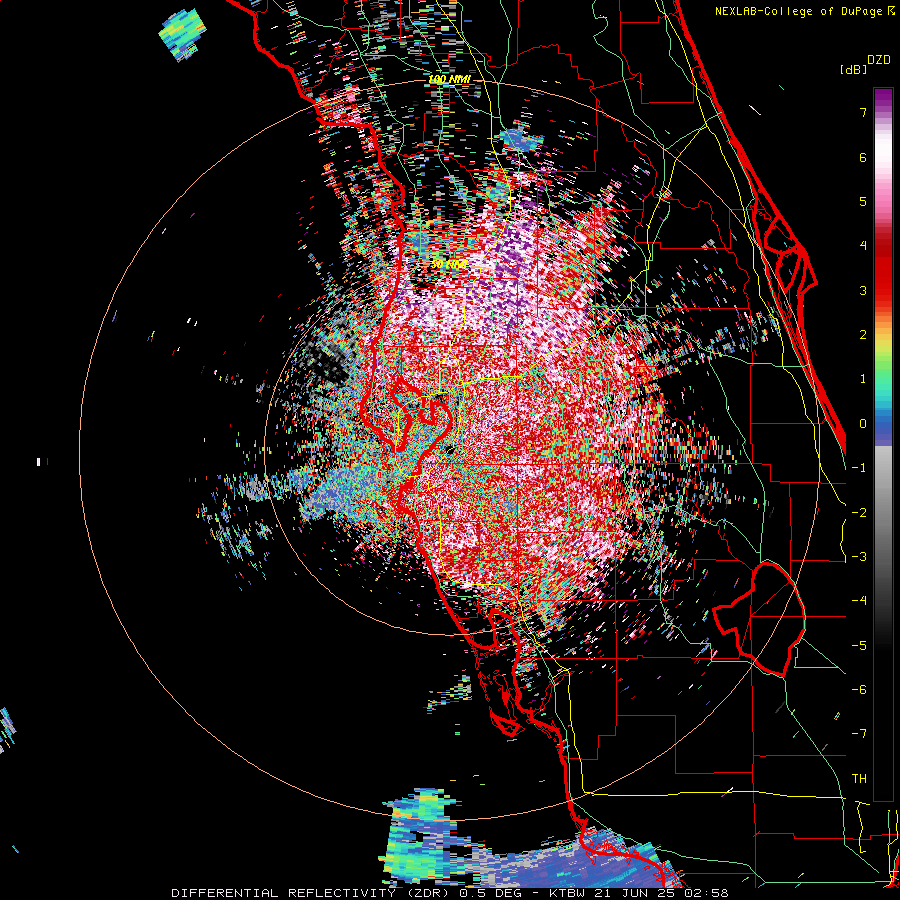900x900 pixels.
Task: Select the 3 value on the dB scale
Action: 863,290
